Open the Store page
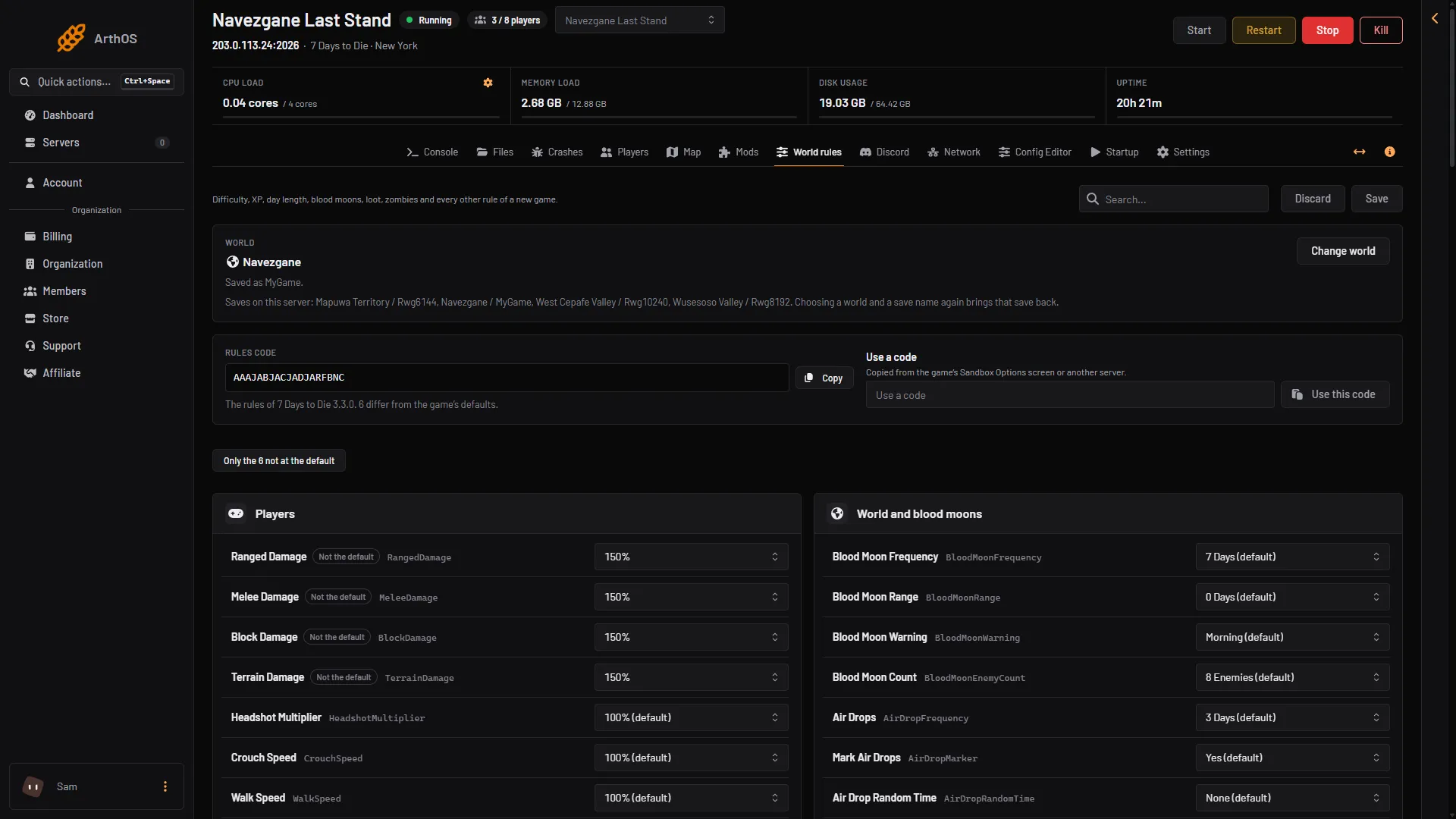1456x819 pixels. coord(96,318)
